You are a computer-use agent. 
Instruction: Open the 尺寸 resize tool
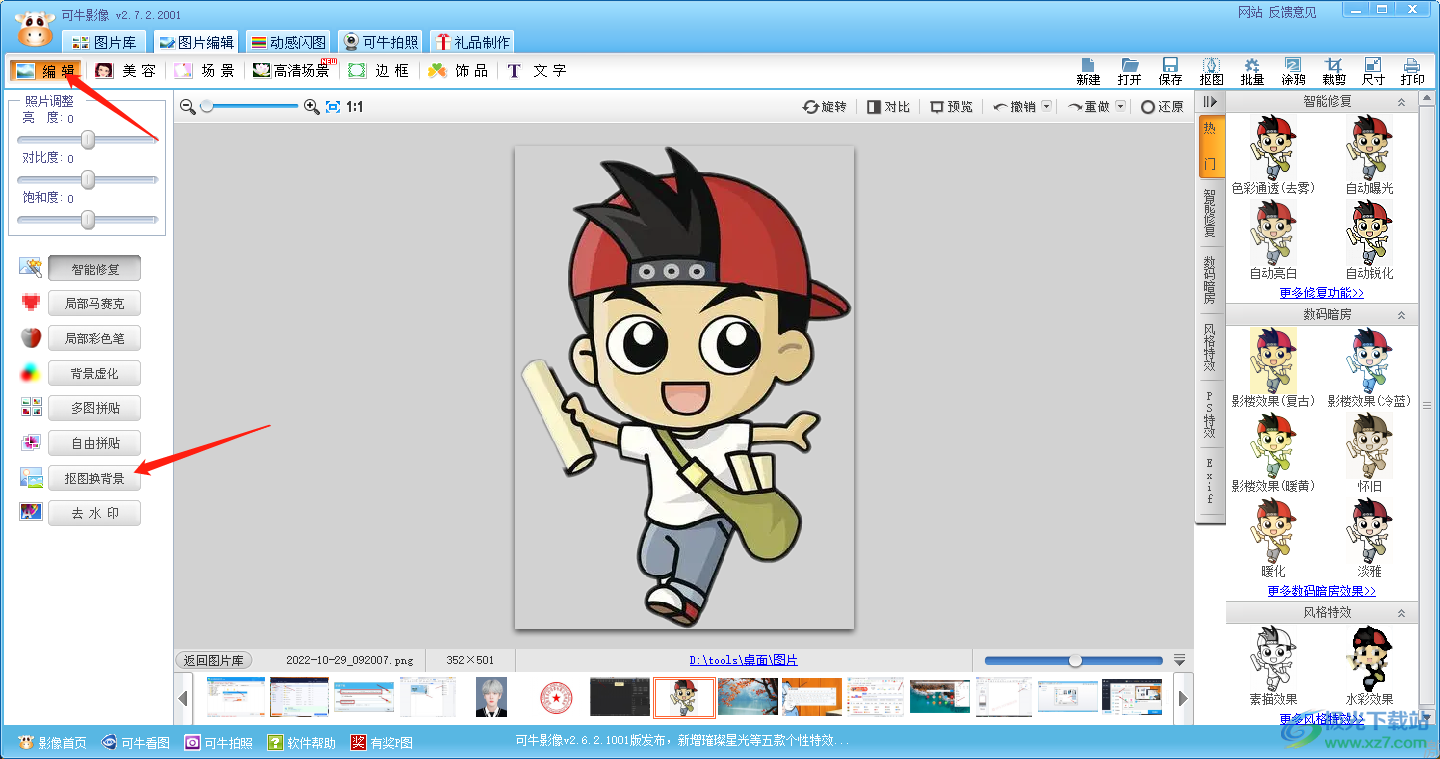1373,71
